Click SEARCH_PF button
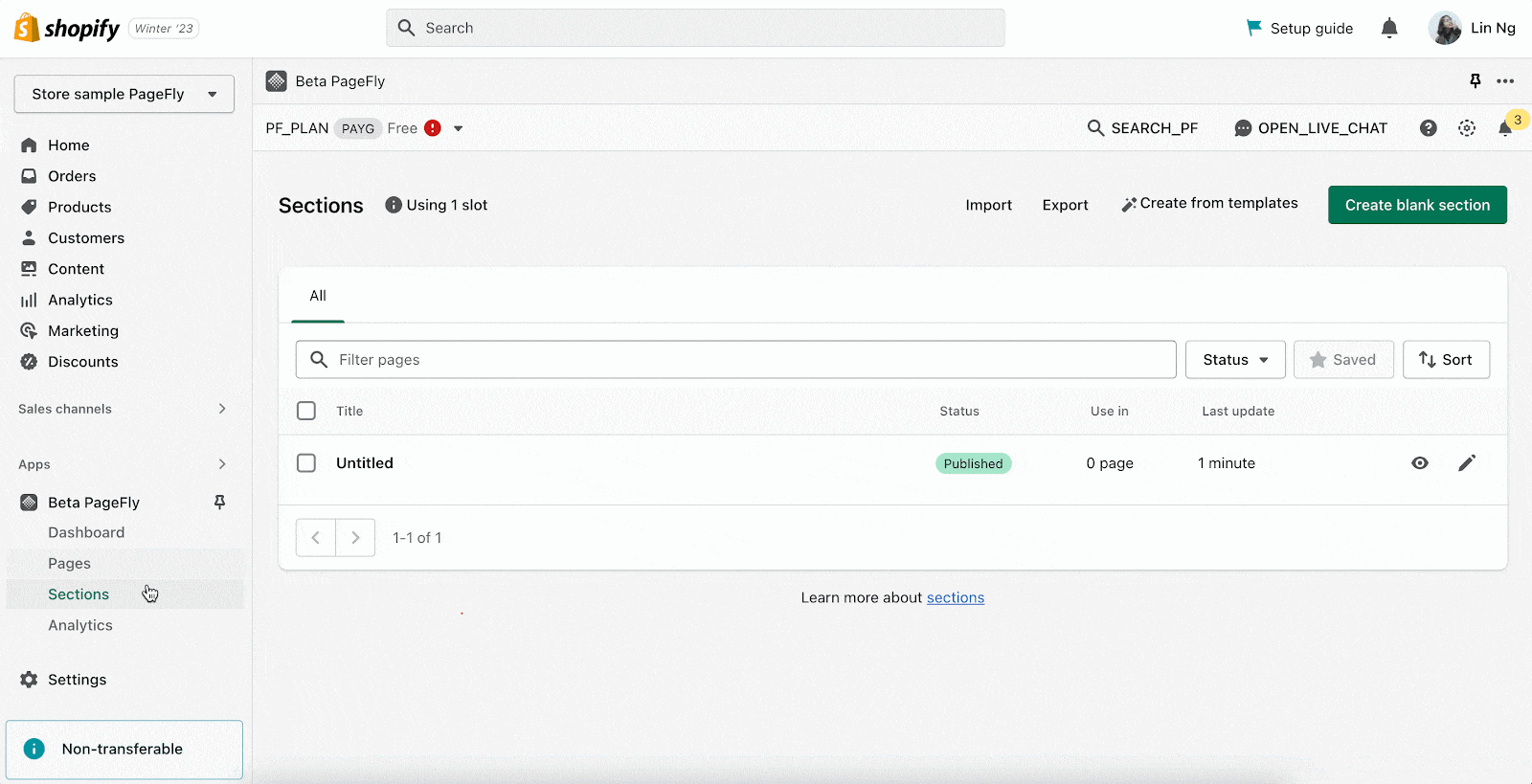 pyautogui.click(x=1142, y=128)
